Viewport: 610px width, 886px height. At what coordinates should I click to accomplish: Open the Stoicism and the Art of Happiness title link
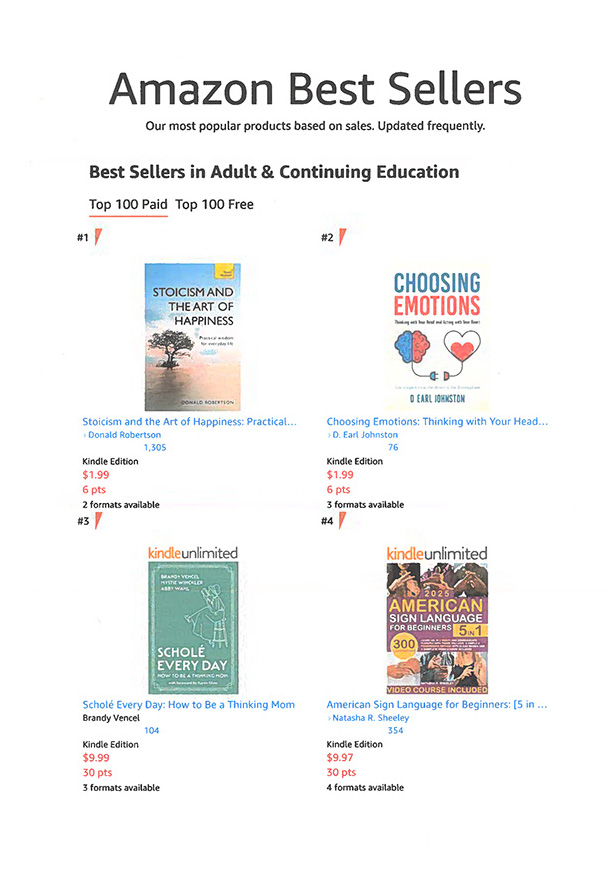[189, 422]
